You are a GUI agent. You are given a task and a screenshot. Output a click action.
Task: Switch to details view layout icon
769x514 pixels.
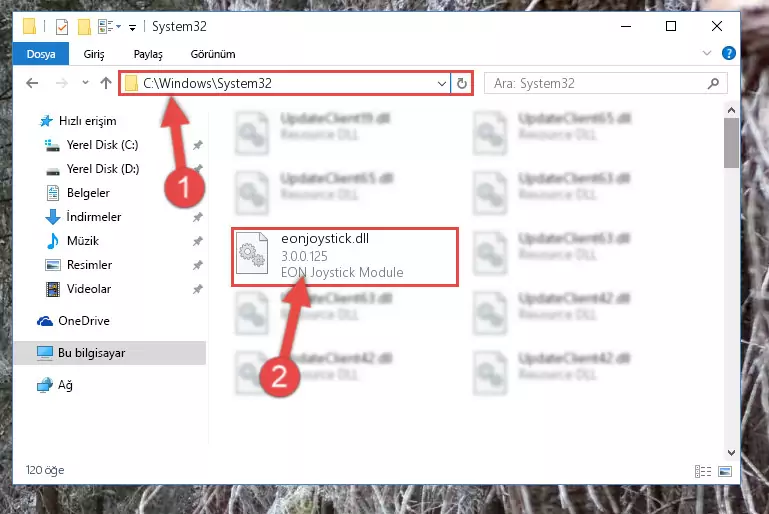703,471
